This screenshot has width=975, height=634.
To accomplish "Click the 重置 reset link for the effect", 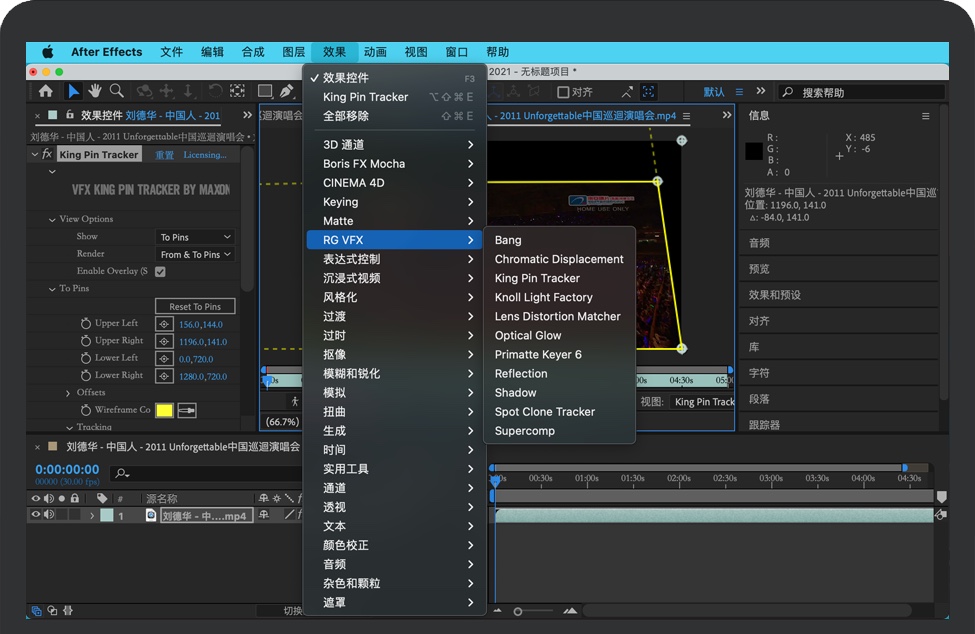I will click(164, 155).
